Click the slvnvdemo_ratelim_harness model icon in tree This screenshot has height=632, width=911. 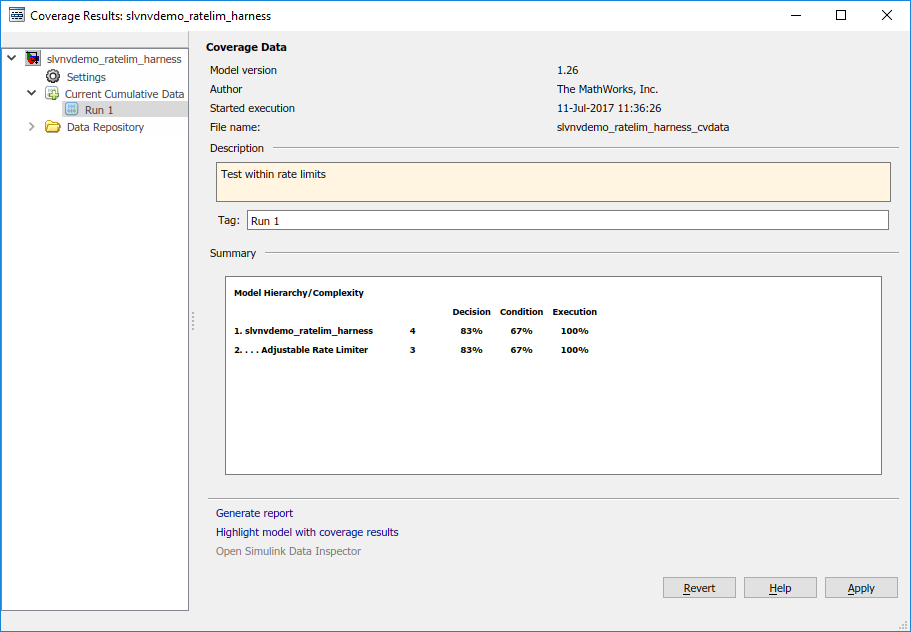pos(33,59)
